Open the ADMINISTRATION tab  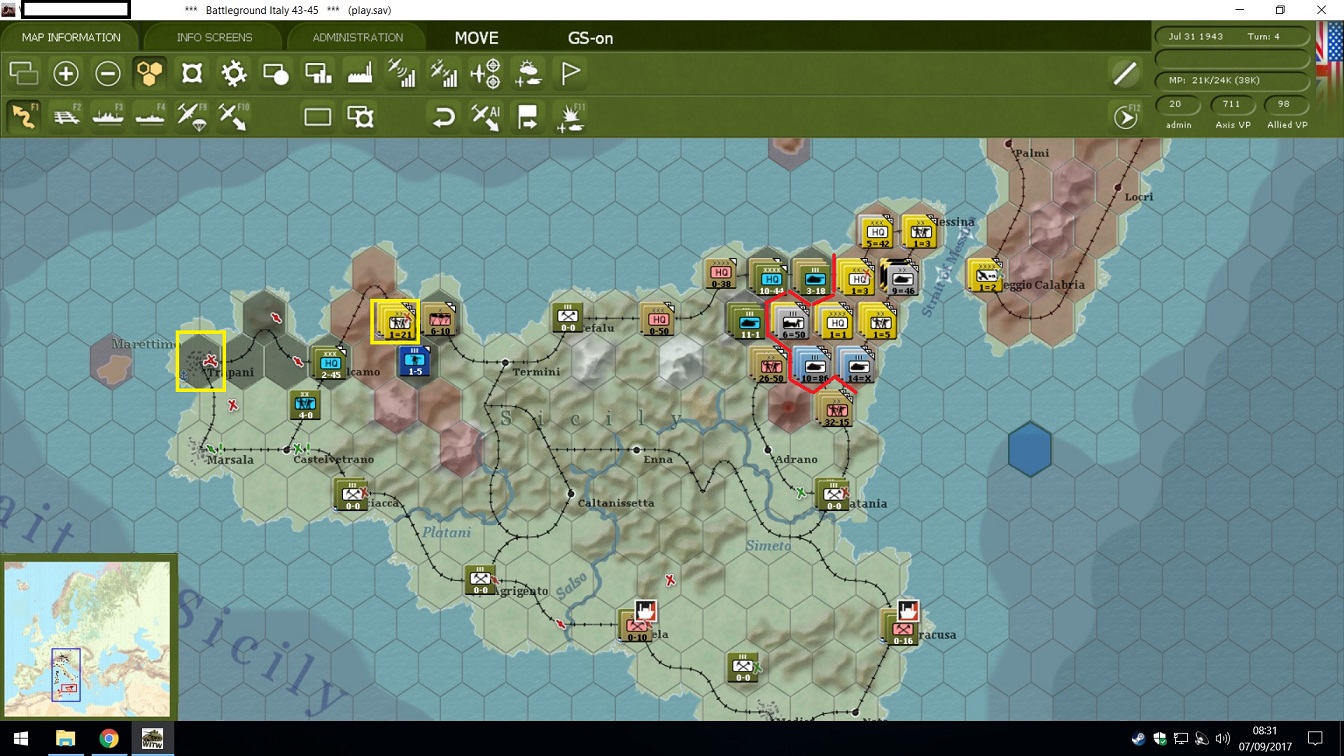(x=357, y=37)
